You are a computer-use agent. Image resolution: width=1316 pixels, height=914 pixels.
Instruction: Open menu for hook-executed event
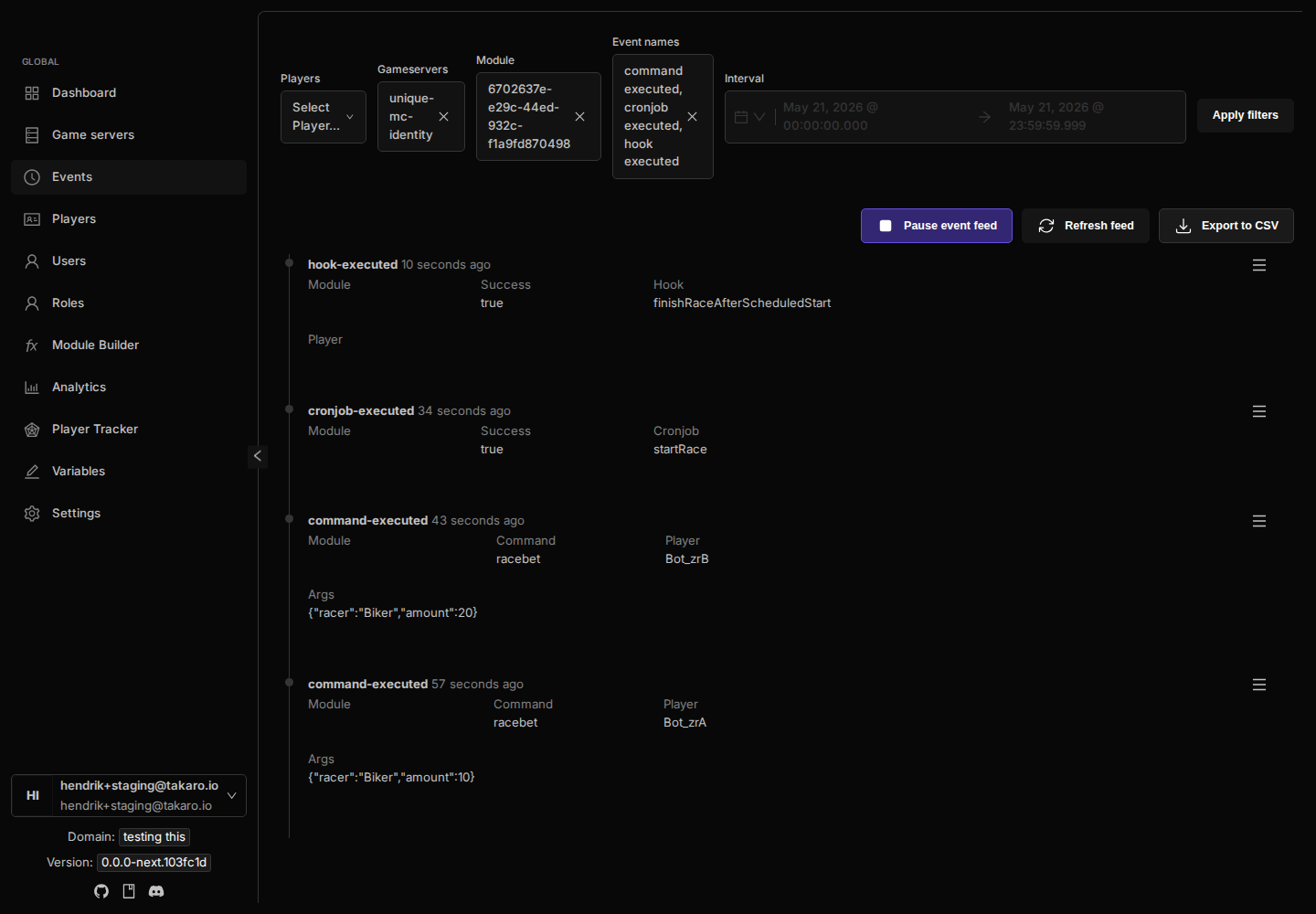tap(1259, 265)
